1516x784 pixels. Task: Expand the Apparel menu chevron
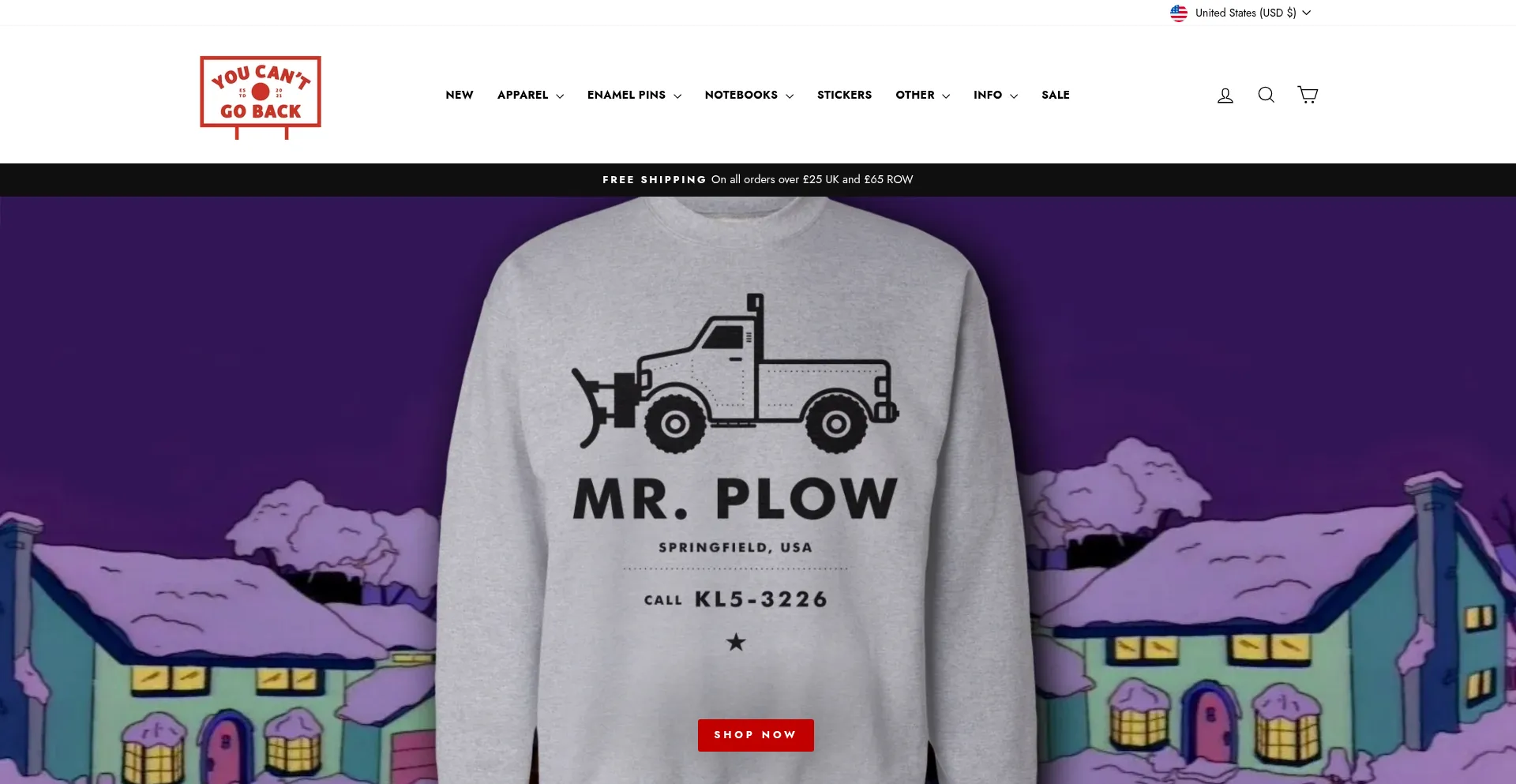tap(560, 96)
